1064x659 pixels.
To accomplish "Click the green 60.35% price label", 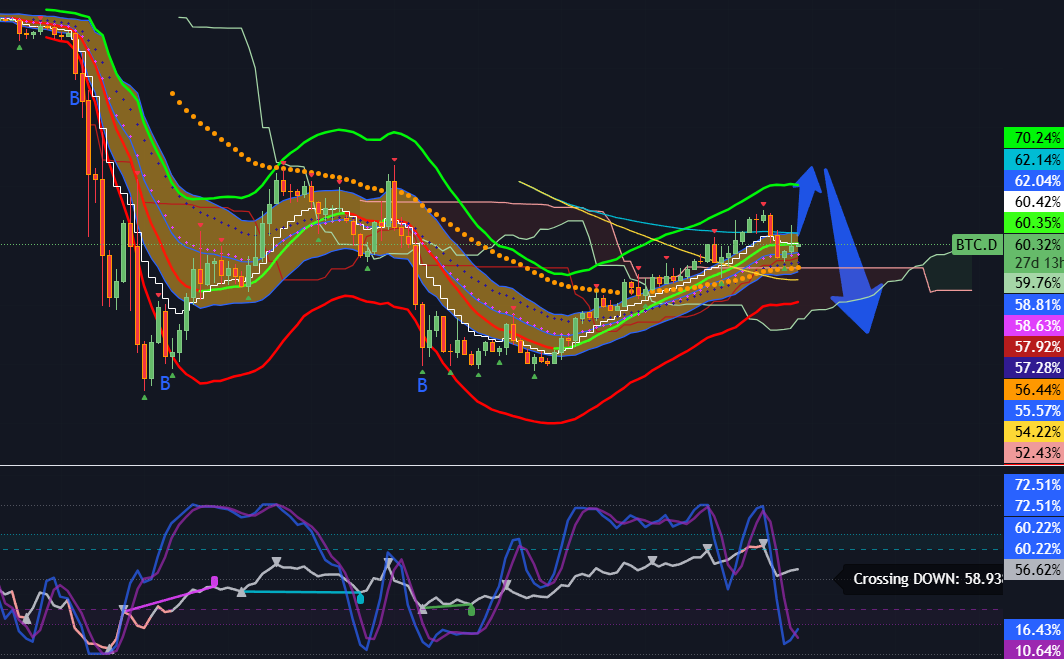I will pos(1033,223).
